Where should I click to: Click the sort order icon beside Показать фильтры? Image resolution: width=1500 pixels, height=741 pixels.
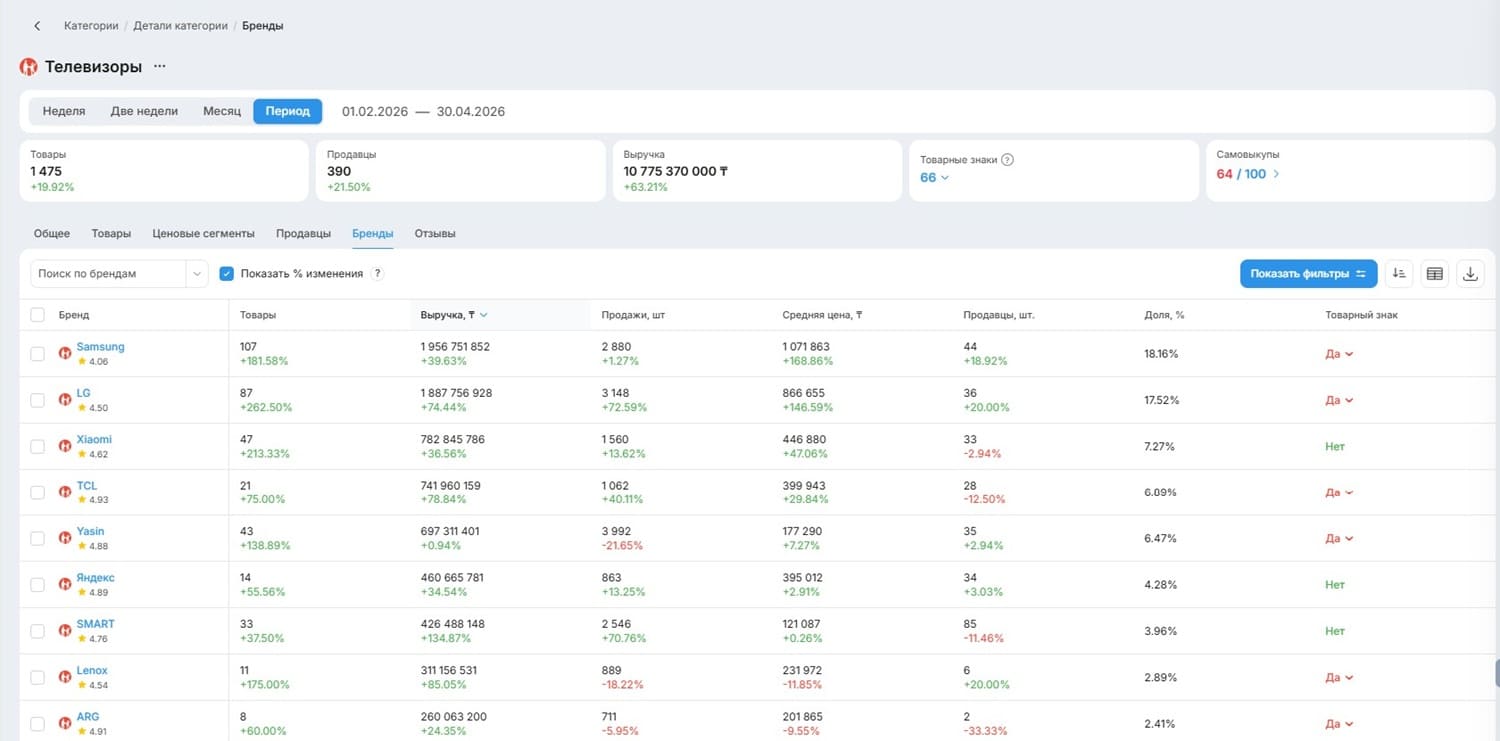(x=1399, y=274)
